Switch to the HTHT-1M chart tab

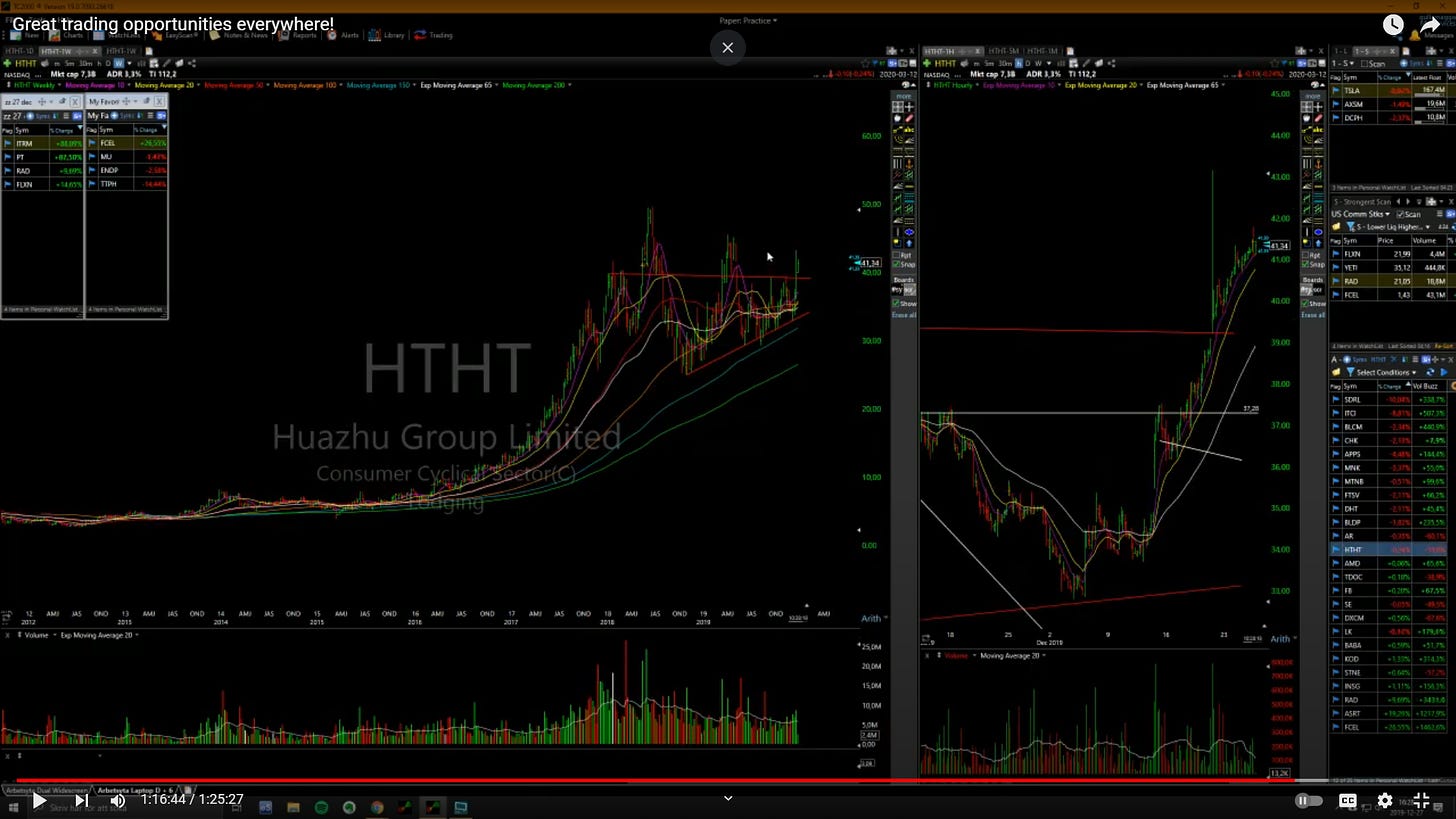(1044, 51)
